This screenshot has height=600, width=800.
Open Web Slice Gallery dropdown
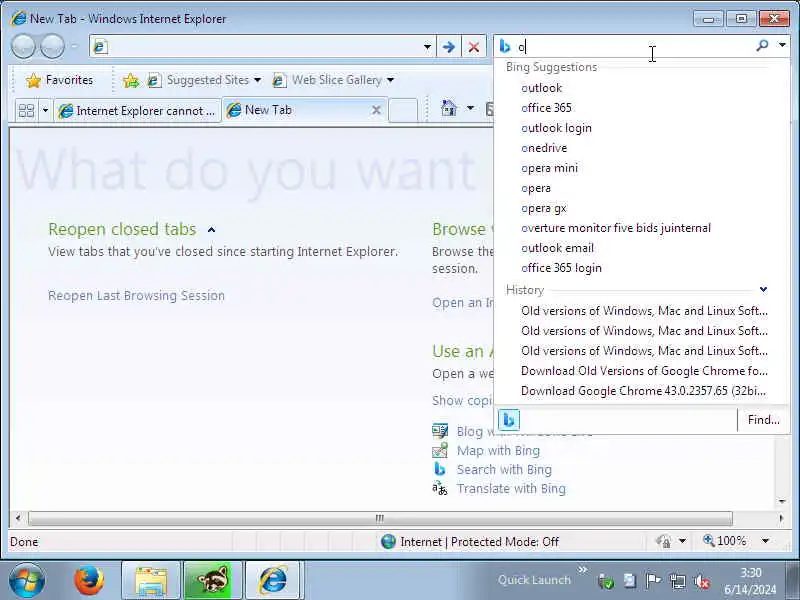[x=333, y=80]
